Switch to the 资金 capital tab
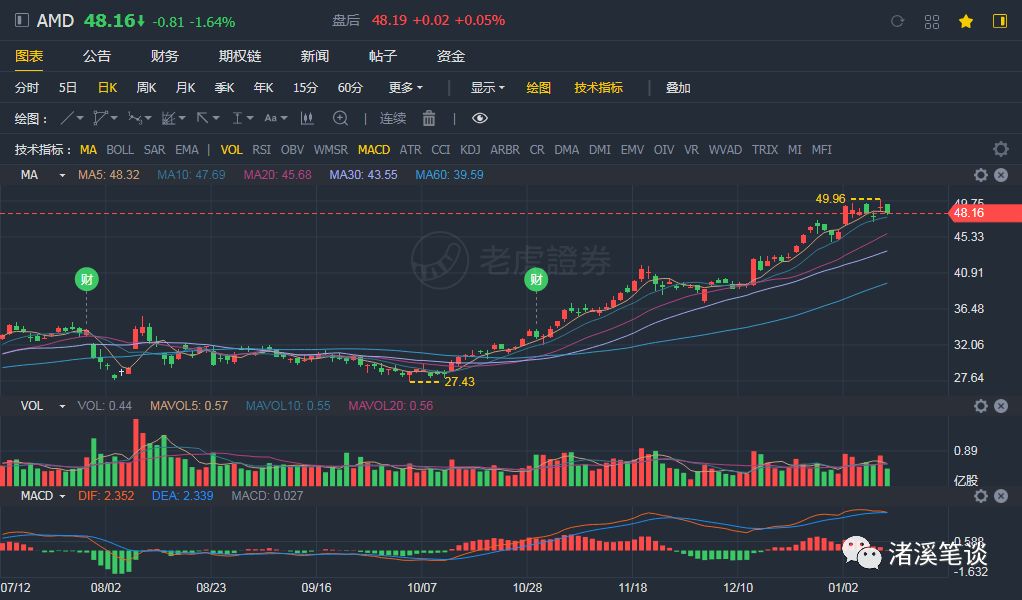This screenshot has height=600, width=1022. [x=450, y=56]
